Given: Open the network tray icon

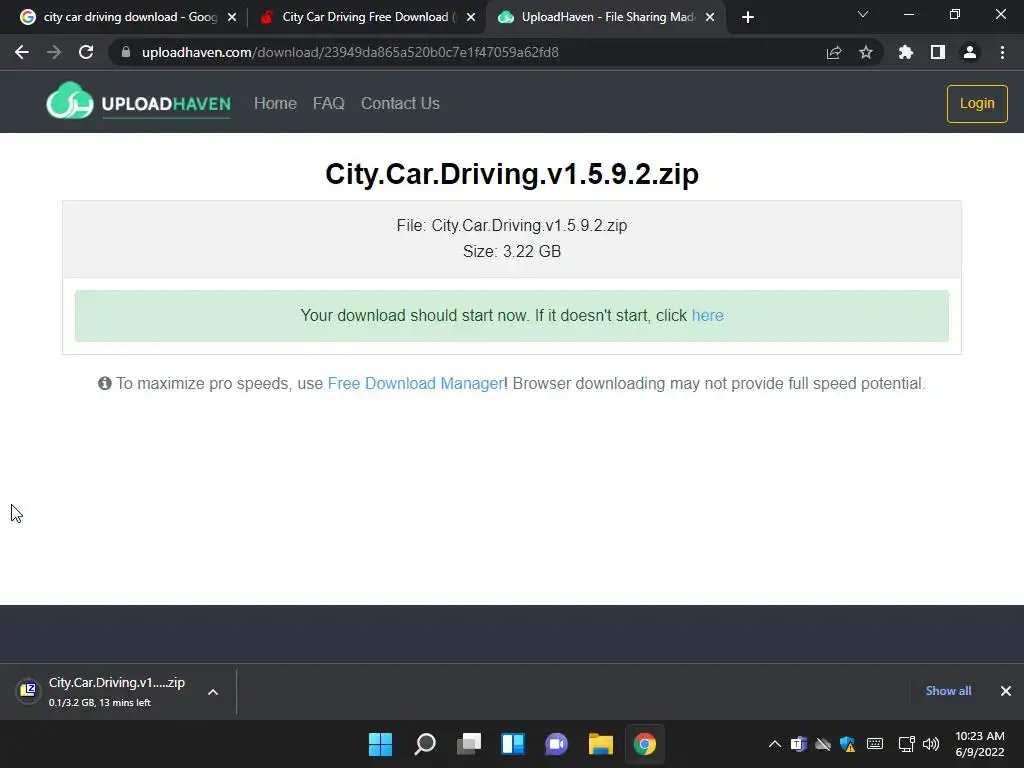Looking at the screenshot, I should click(x=906, y=744).
